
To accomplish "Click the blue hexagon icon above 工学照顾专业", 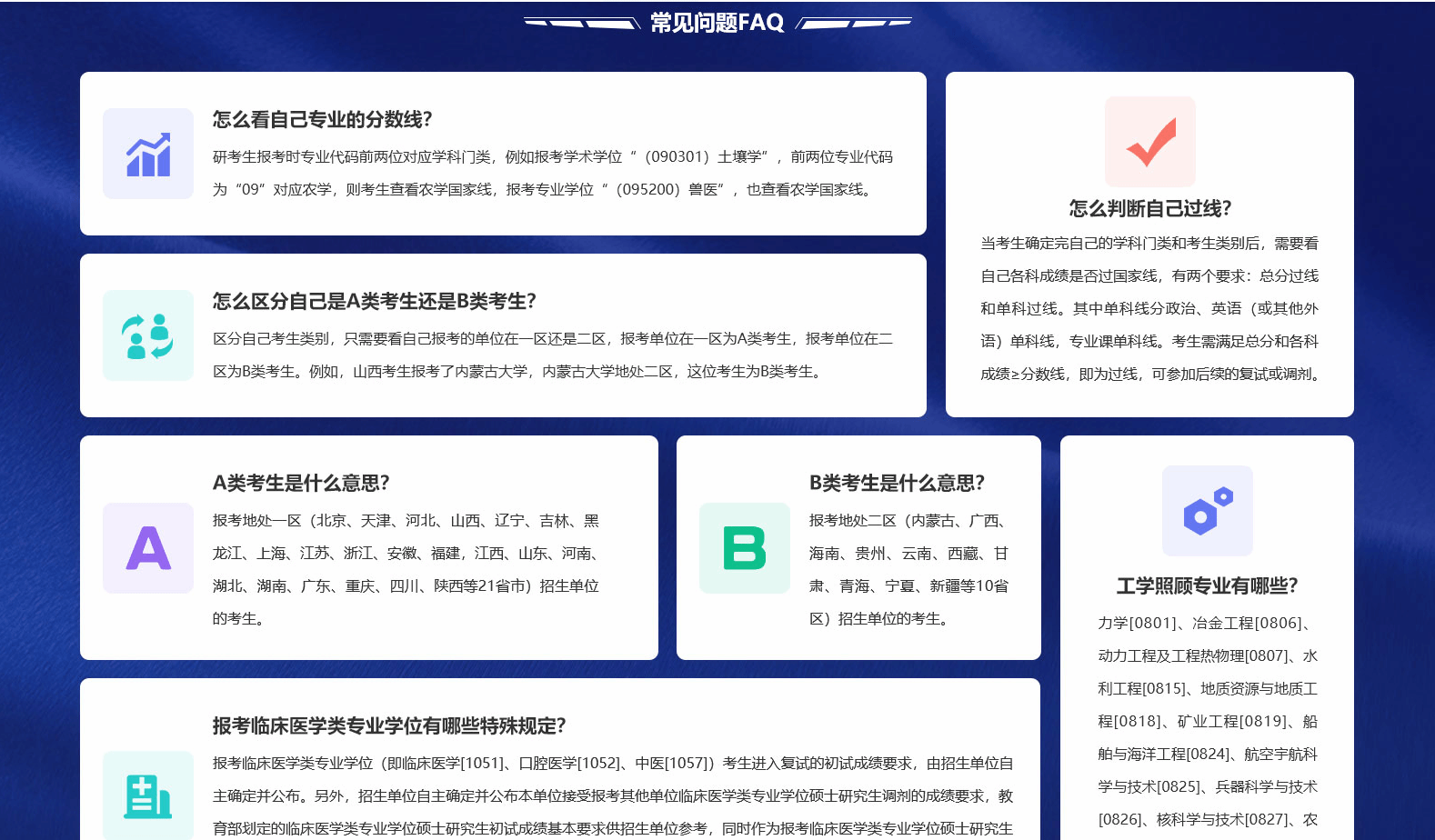I will point(1207,511).
